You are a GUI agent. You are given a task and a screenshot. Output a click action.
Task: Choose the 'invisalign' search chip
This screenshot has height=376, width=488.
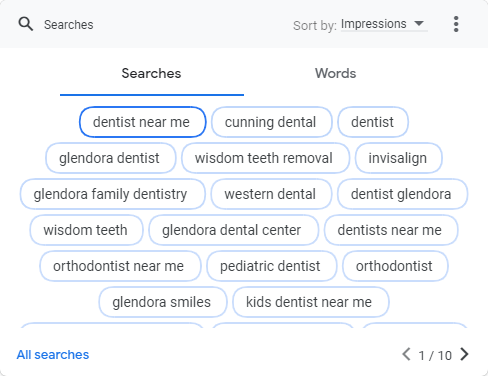[x=398, y=158]
